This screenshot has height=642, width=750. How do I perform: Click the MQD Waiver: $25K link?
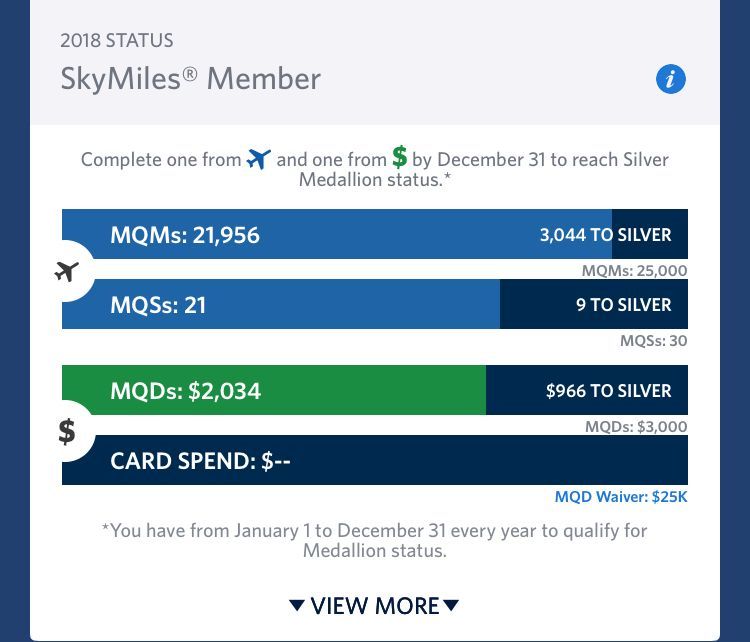(x=621, y=497)
